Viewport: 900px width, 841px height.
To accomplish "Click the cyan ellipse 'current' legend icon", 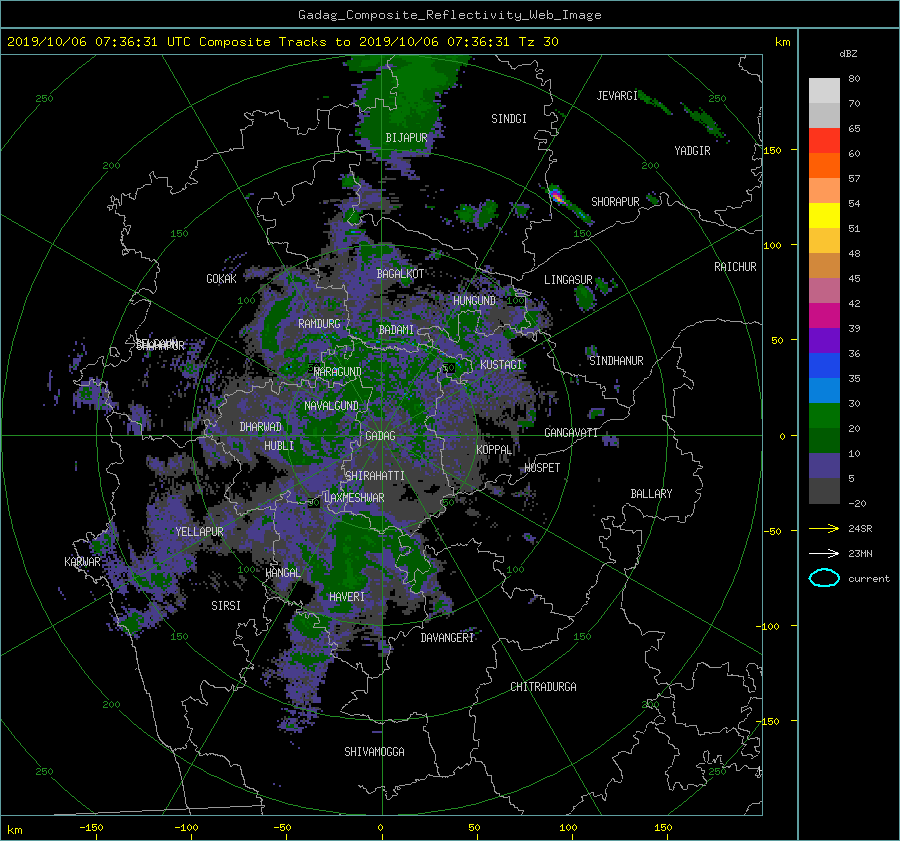I will 824,578.
